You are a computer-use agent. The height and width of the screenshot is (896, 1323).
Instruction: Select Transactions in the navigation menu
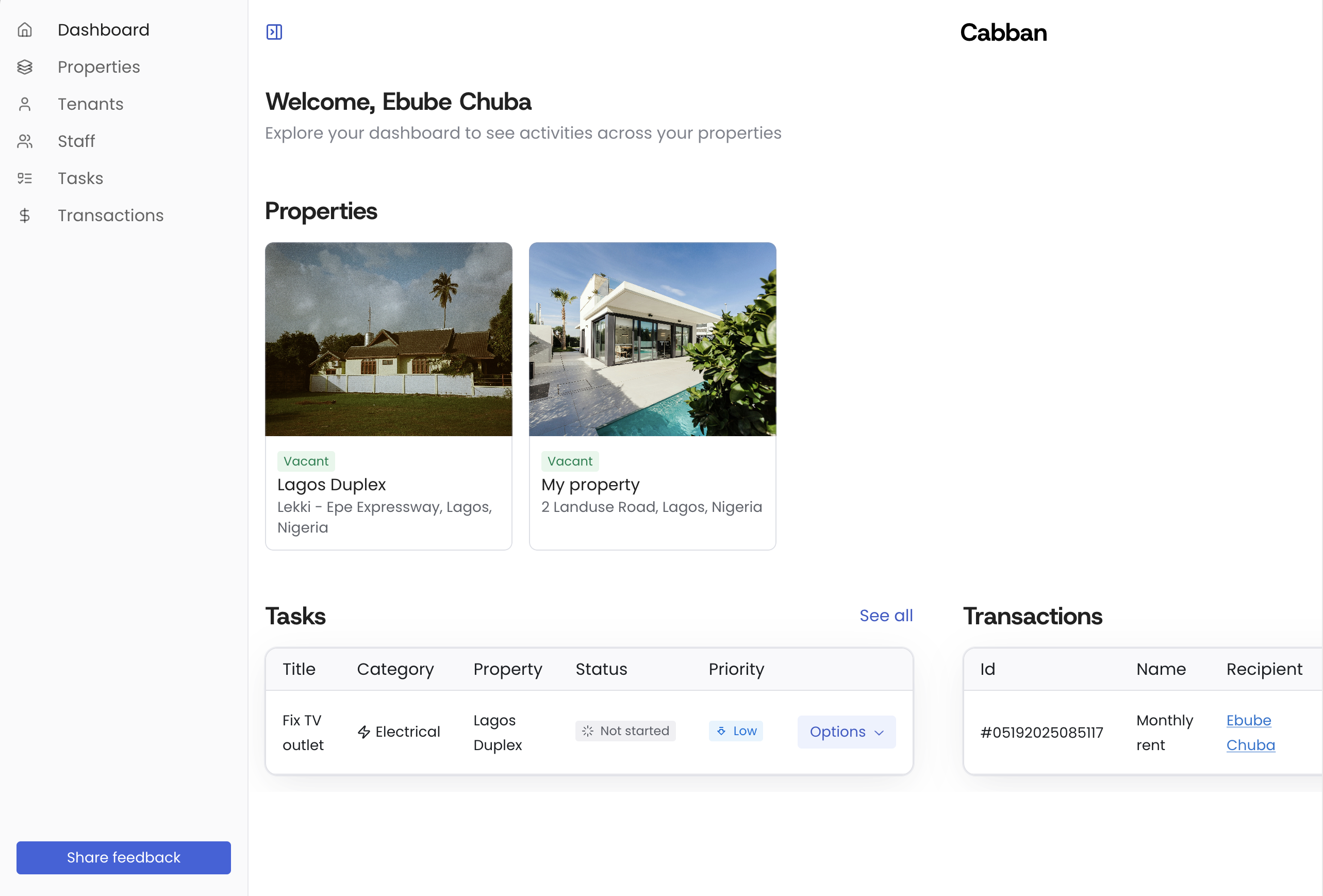(x=110, y=215)
